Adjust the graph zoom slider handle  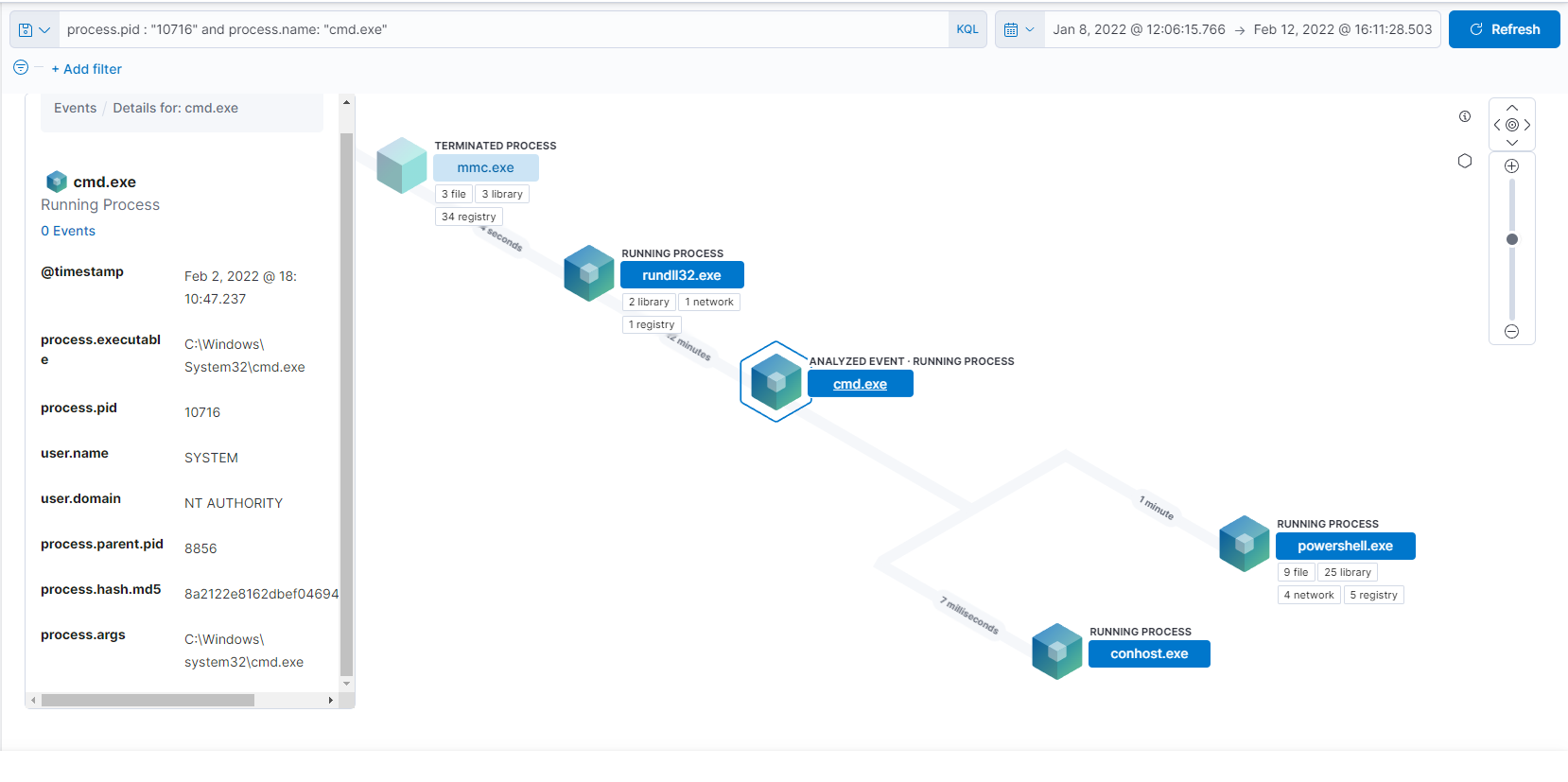point(1511,239)
